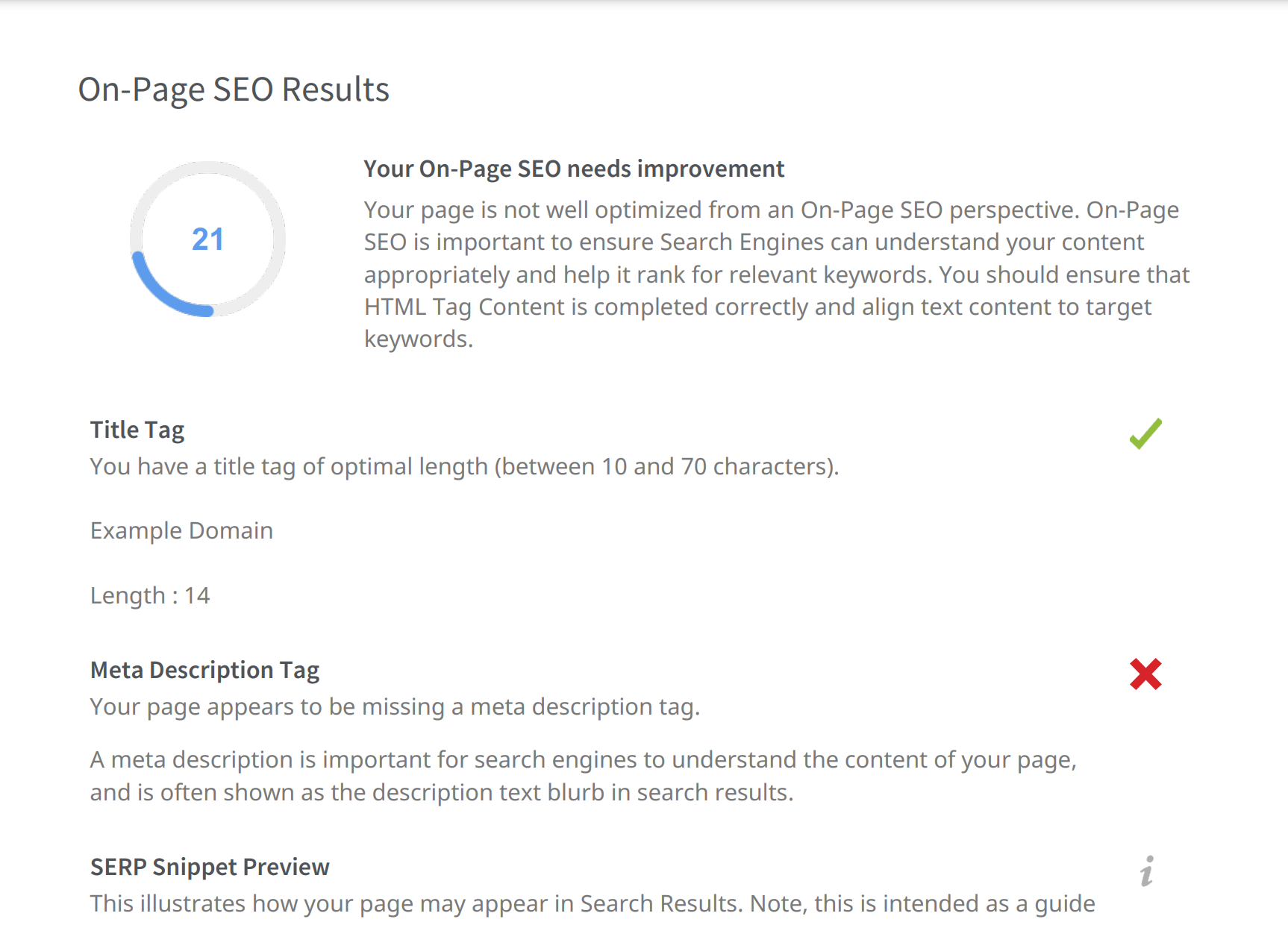Click the SERP snippet illustration description text
1288x925 pixels.
pos(593,903)
